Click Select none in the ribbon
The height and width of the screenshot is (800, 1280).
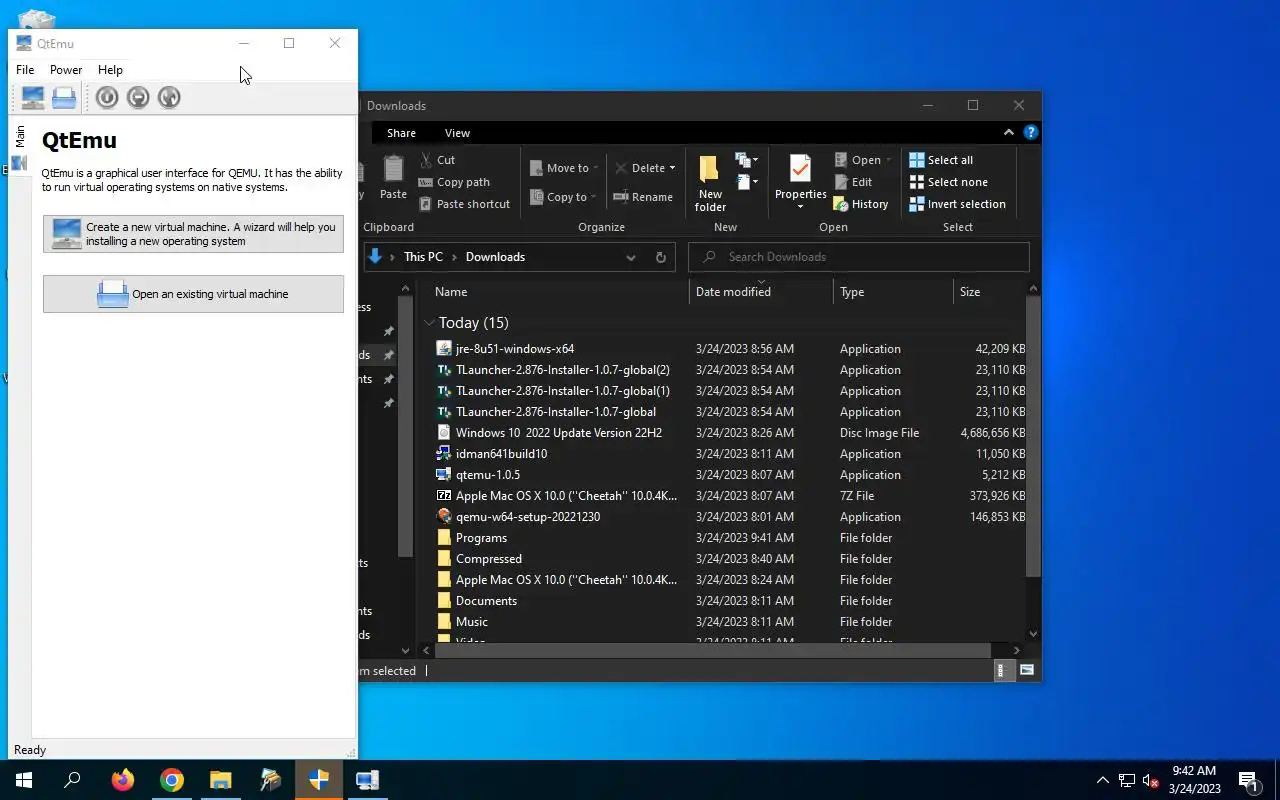click(x=948, y=182)
